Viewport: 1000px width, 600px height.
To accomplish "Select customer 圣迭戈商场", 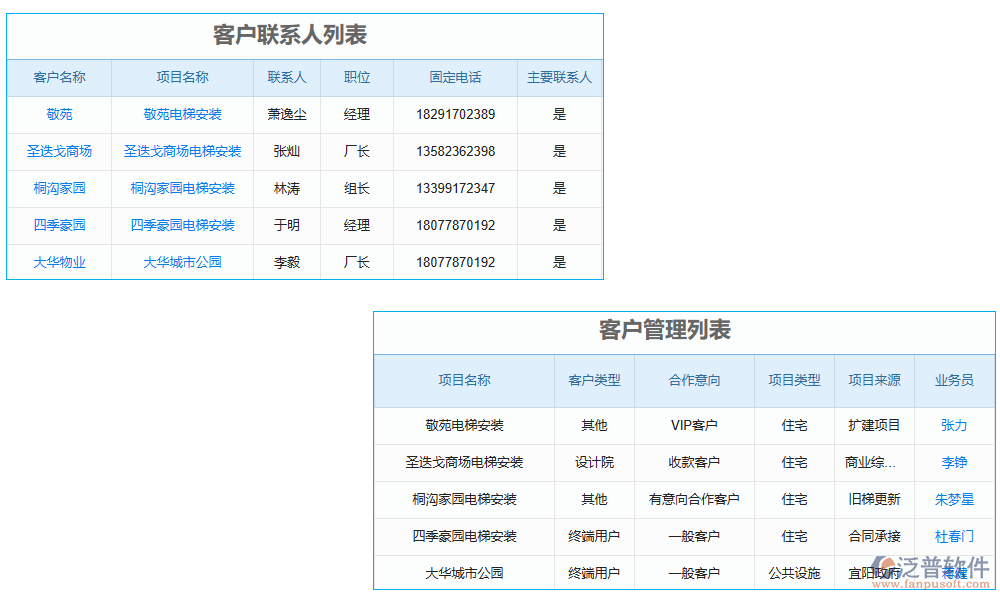I will tap(58, 151).
